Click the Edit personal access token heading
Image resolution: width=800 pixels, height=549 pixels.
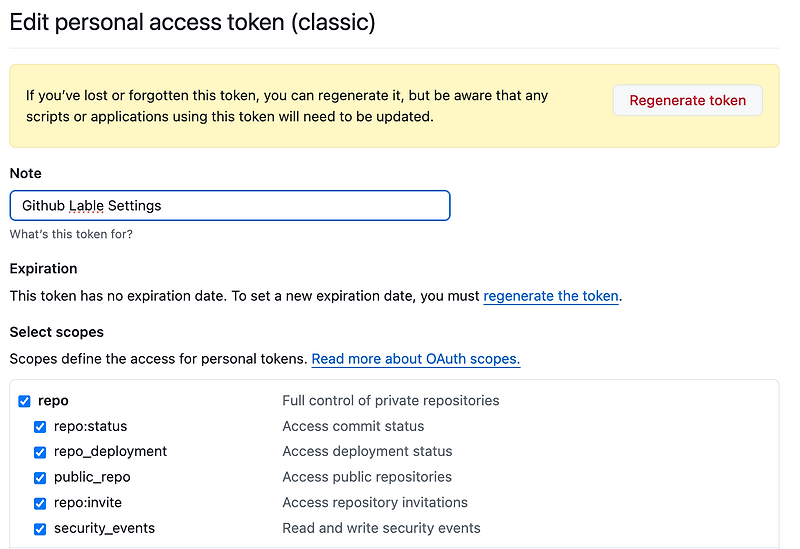point(192,22)
